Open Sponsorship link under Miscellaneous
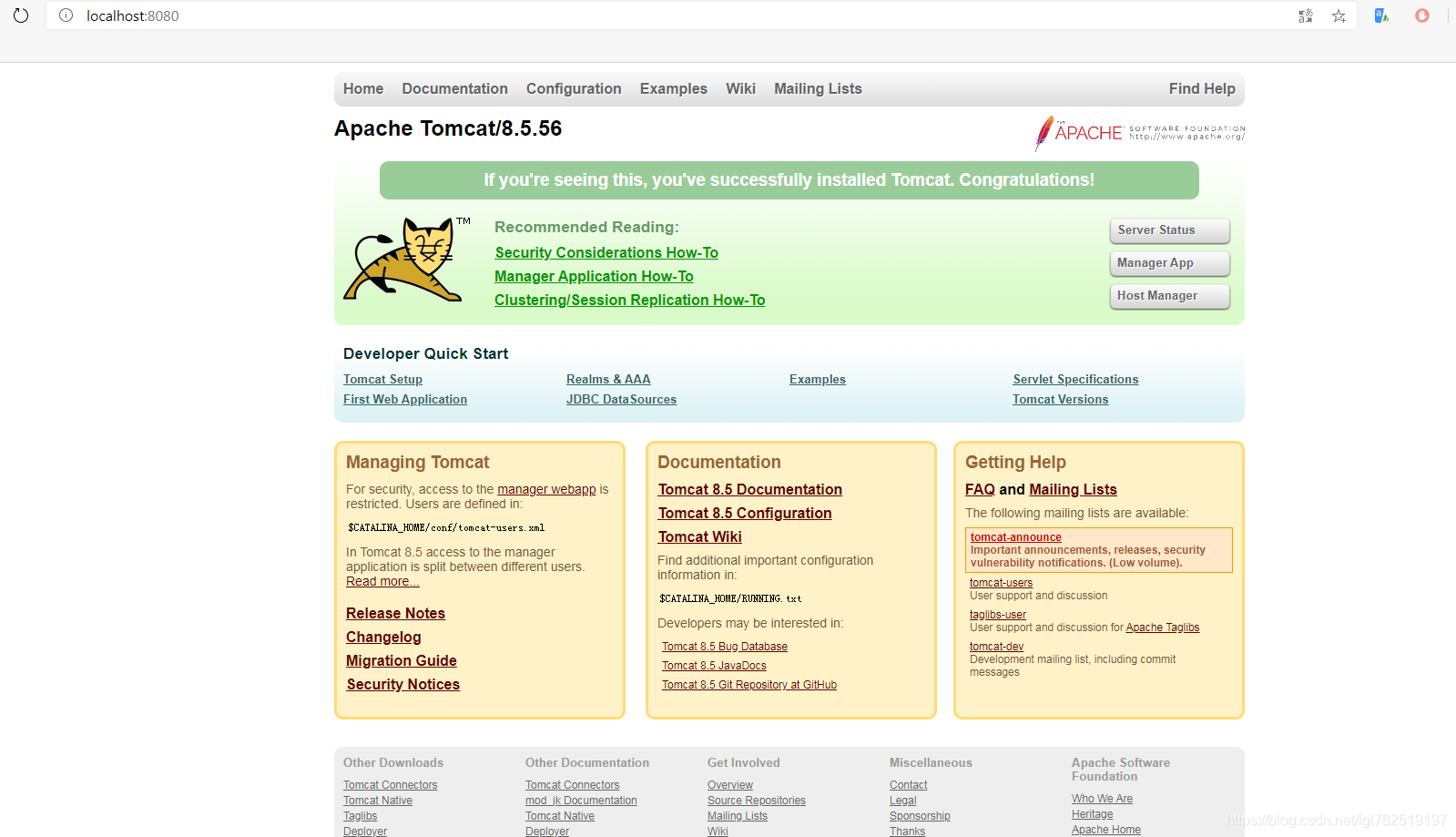The width and height of the screenshot is (1456, 837). (x=920, y=816)
